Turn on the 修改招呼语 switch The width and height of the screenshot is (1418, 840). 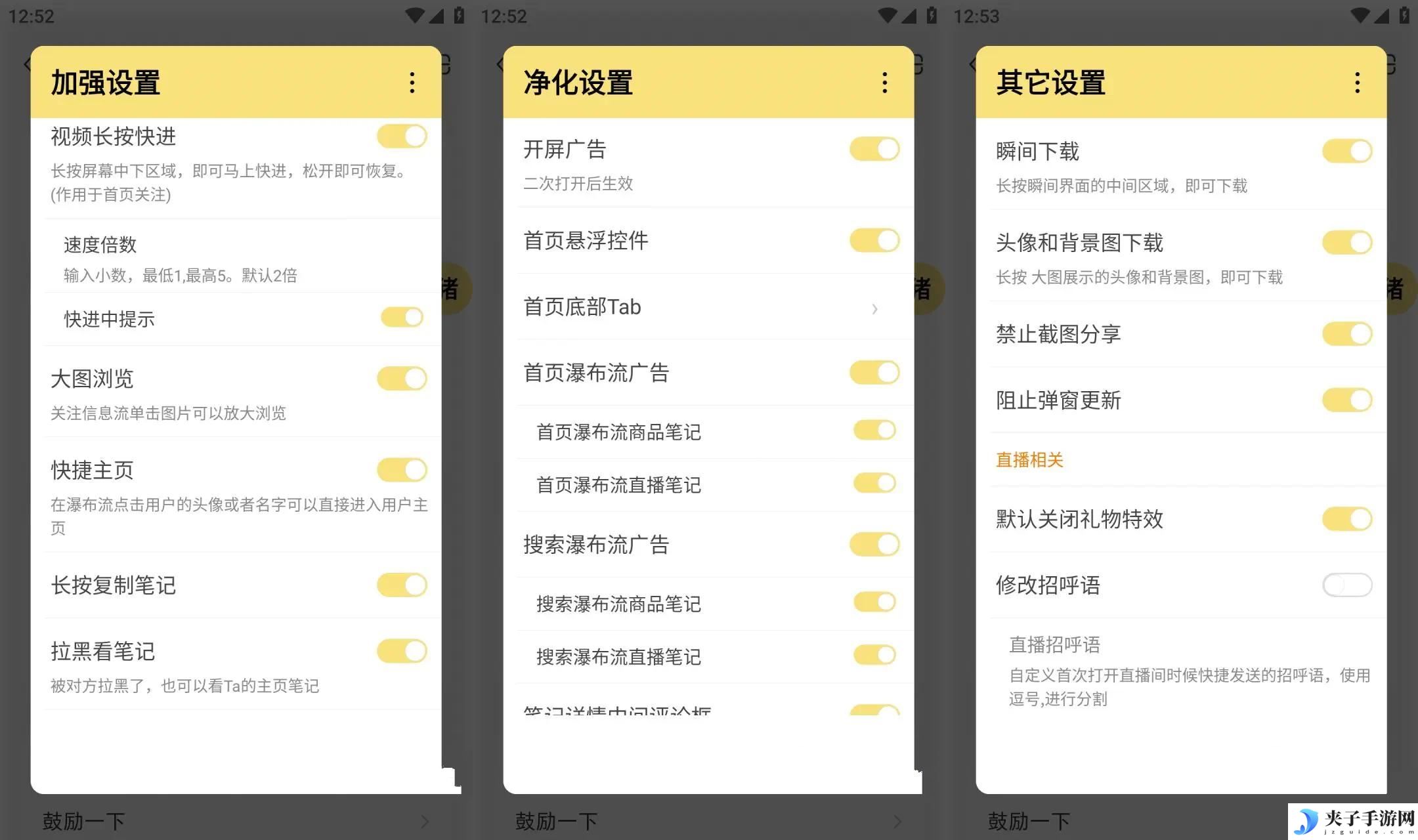point(1347,585)
